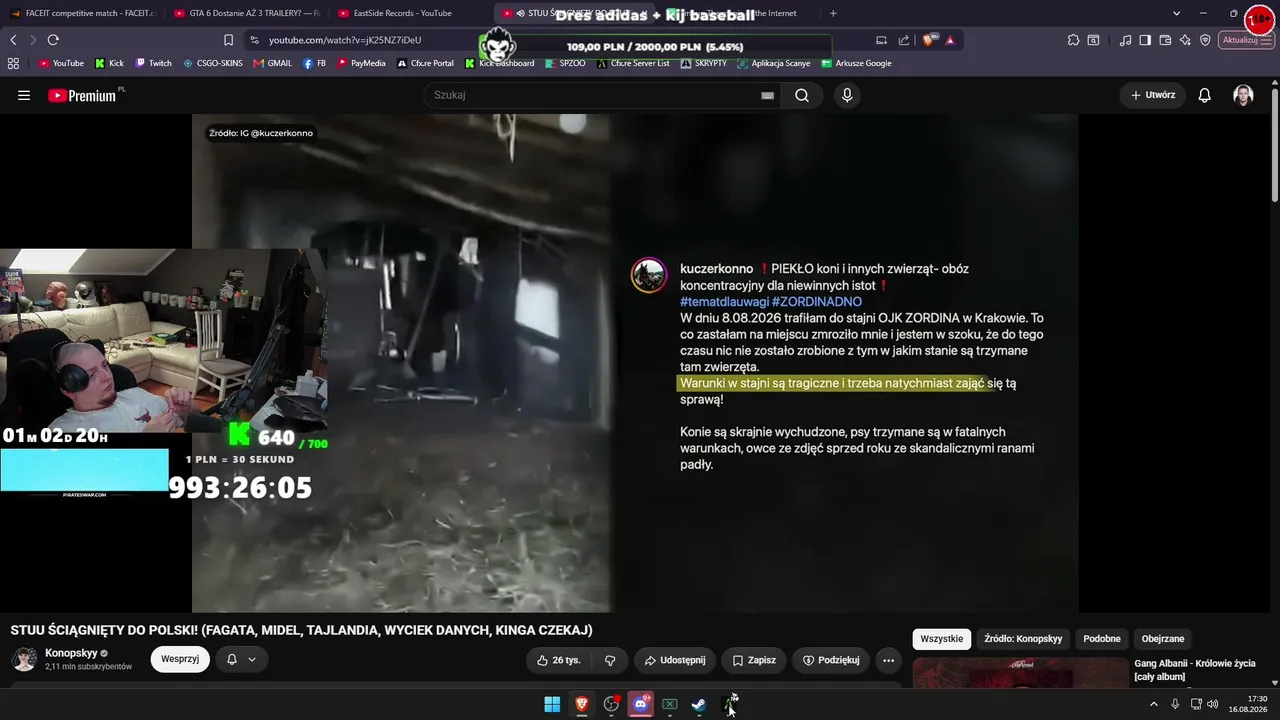Open the account avatar menu
This screenshot has height=720, width=1280.
[1243, 95]
